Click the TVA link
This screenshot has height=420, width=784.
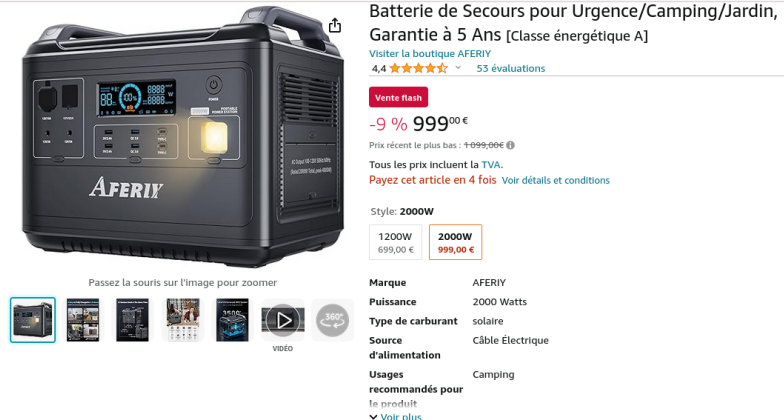coord(491,164)
